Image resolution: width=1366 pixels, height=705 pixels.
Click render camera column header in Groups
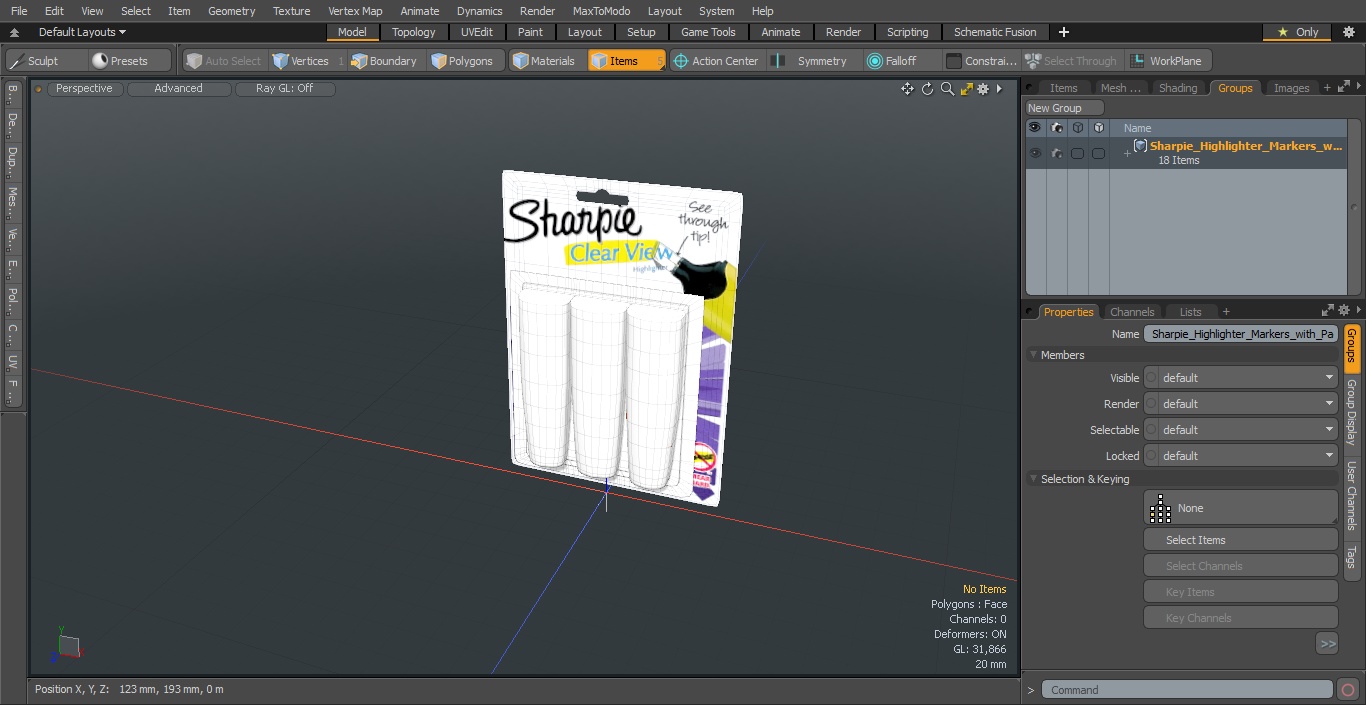pyautogui.click(x=1056, y=128)
